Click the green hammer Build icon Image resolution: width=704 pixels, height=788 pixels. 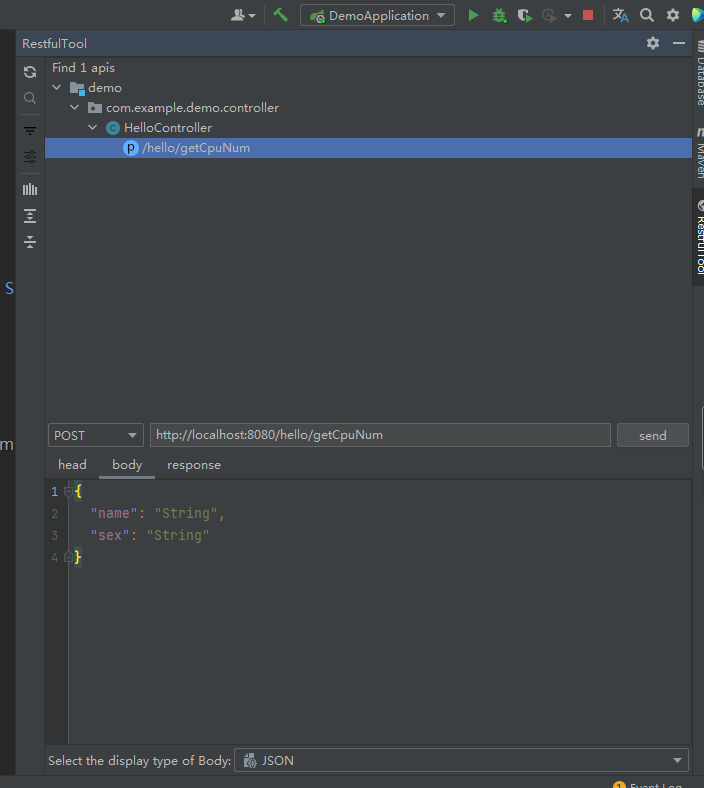click(280, 15)
